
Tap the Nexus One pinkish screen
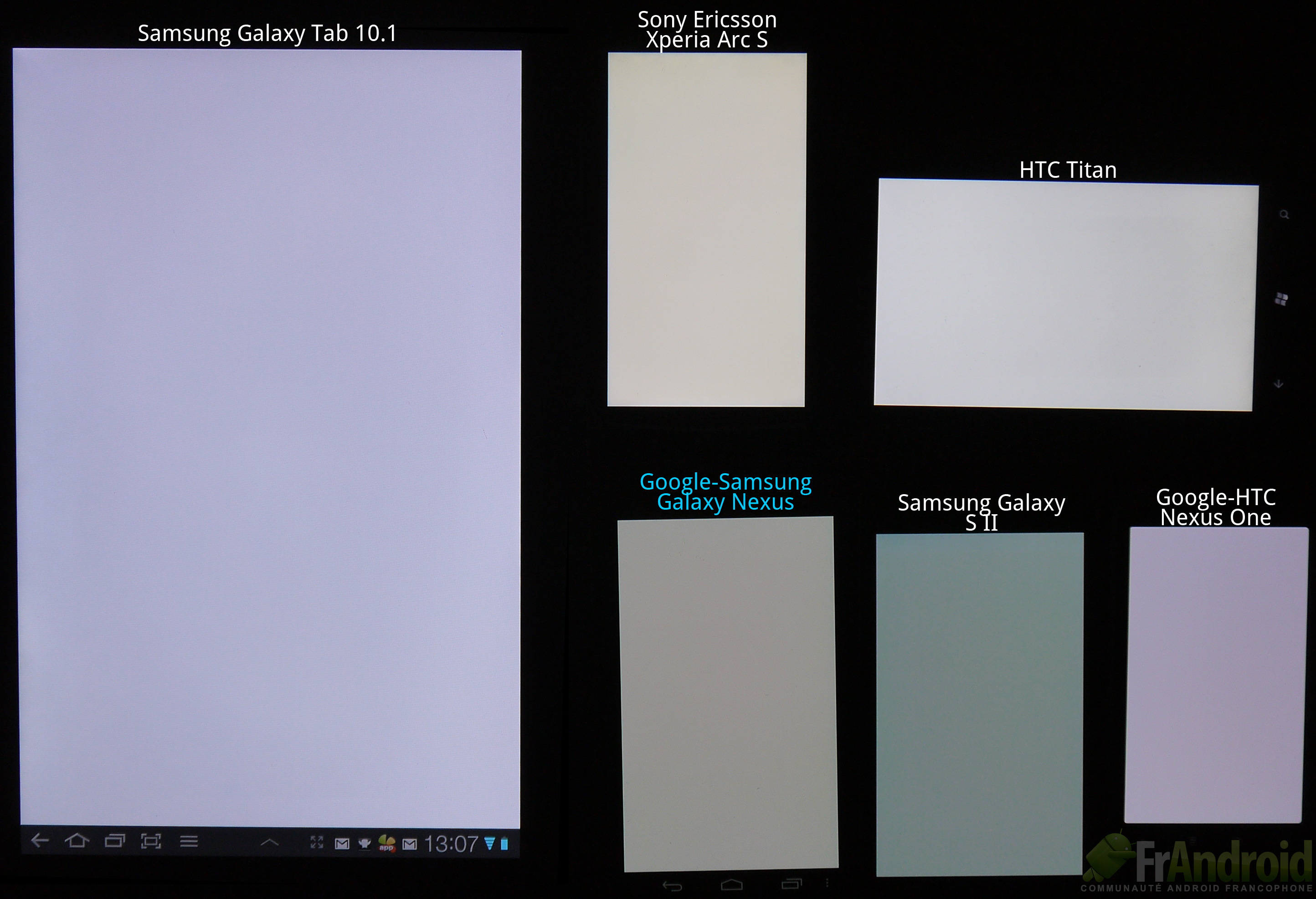1216,675
